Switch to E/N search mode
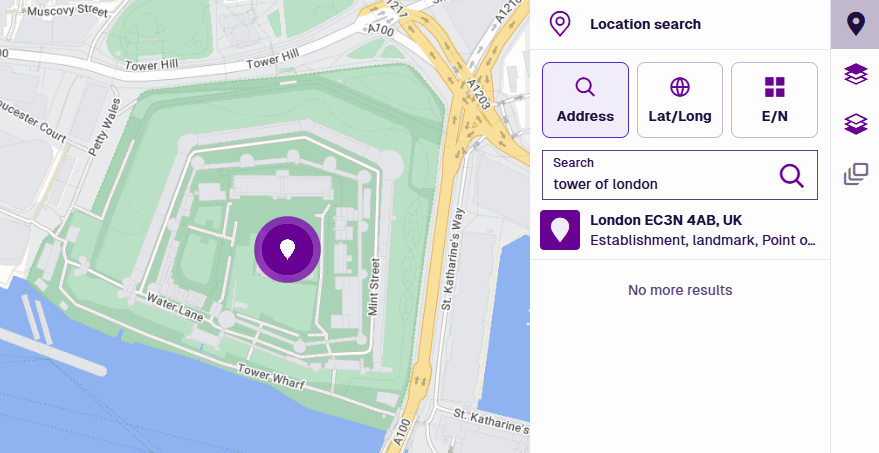879x453 pixels. click(x=774, y=100)
